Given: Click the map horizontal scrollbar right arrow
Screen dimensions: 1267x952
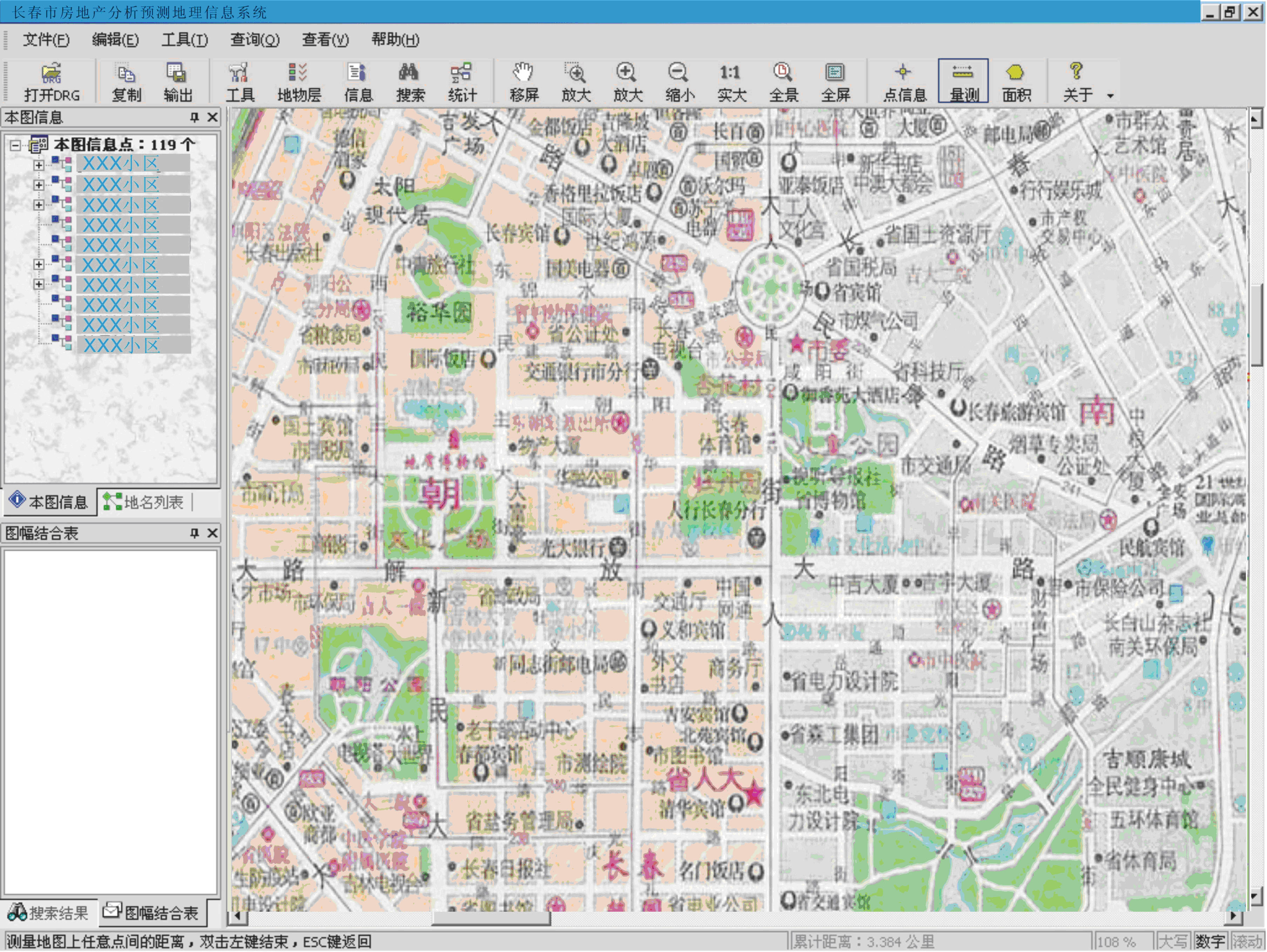Looking at the screenshot, I should [x=1234, y=918].
